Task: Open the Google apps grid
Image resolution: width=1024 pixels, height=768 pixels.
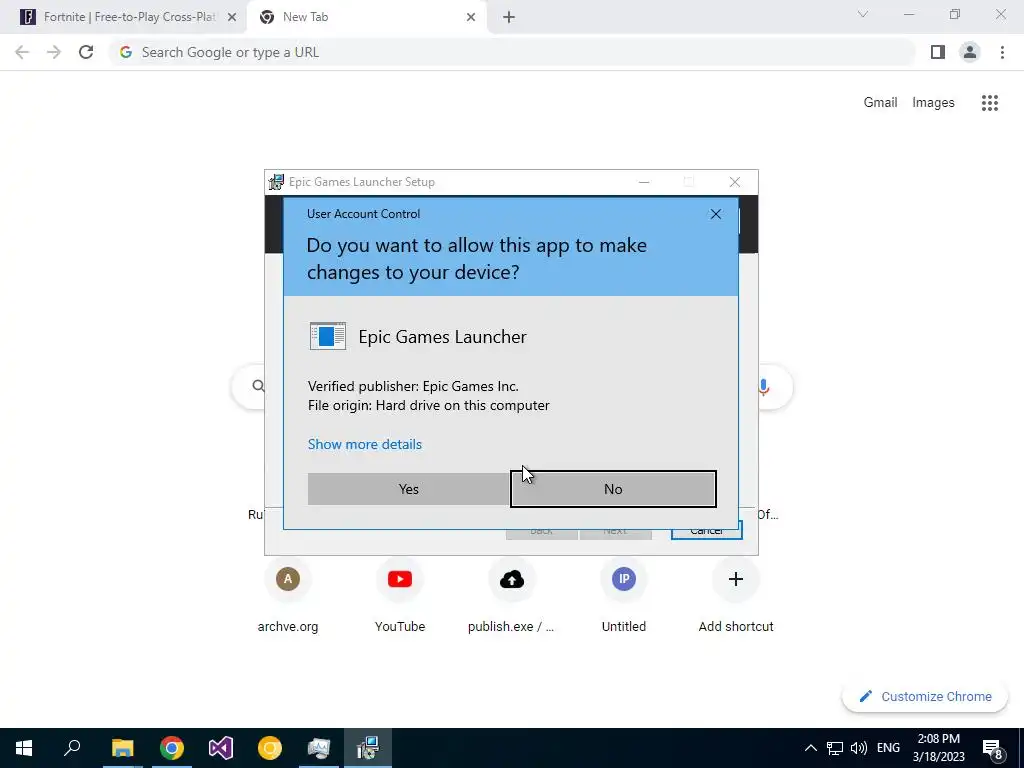Action: pos(989,103)
